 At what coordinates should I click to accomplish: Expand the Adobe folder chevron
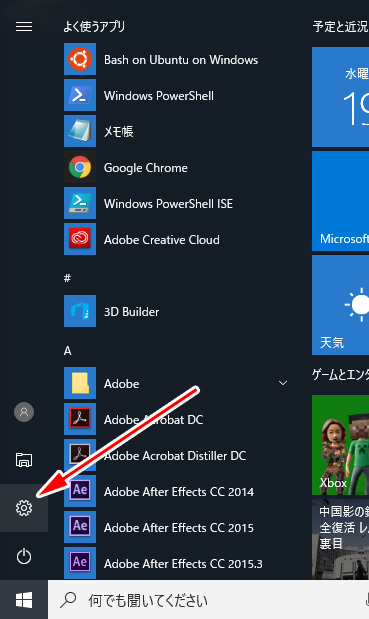point(283,383)
